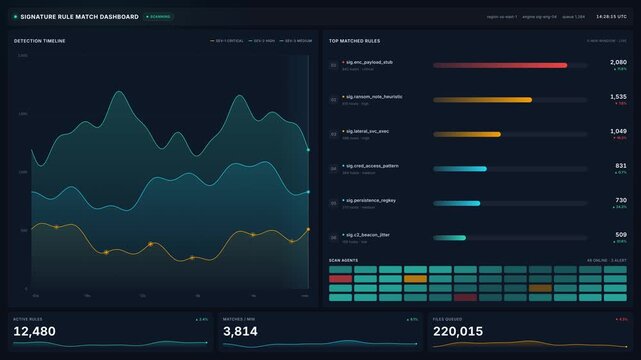Click the rank 01 badge for sig.enc_payload_stub
This screenshot has width=641, height=360.
[334, 65]
